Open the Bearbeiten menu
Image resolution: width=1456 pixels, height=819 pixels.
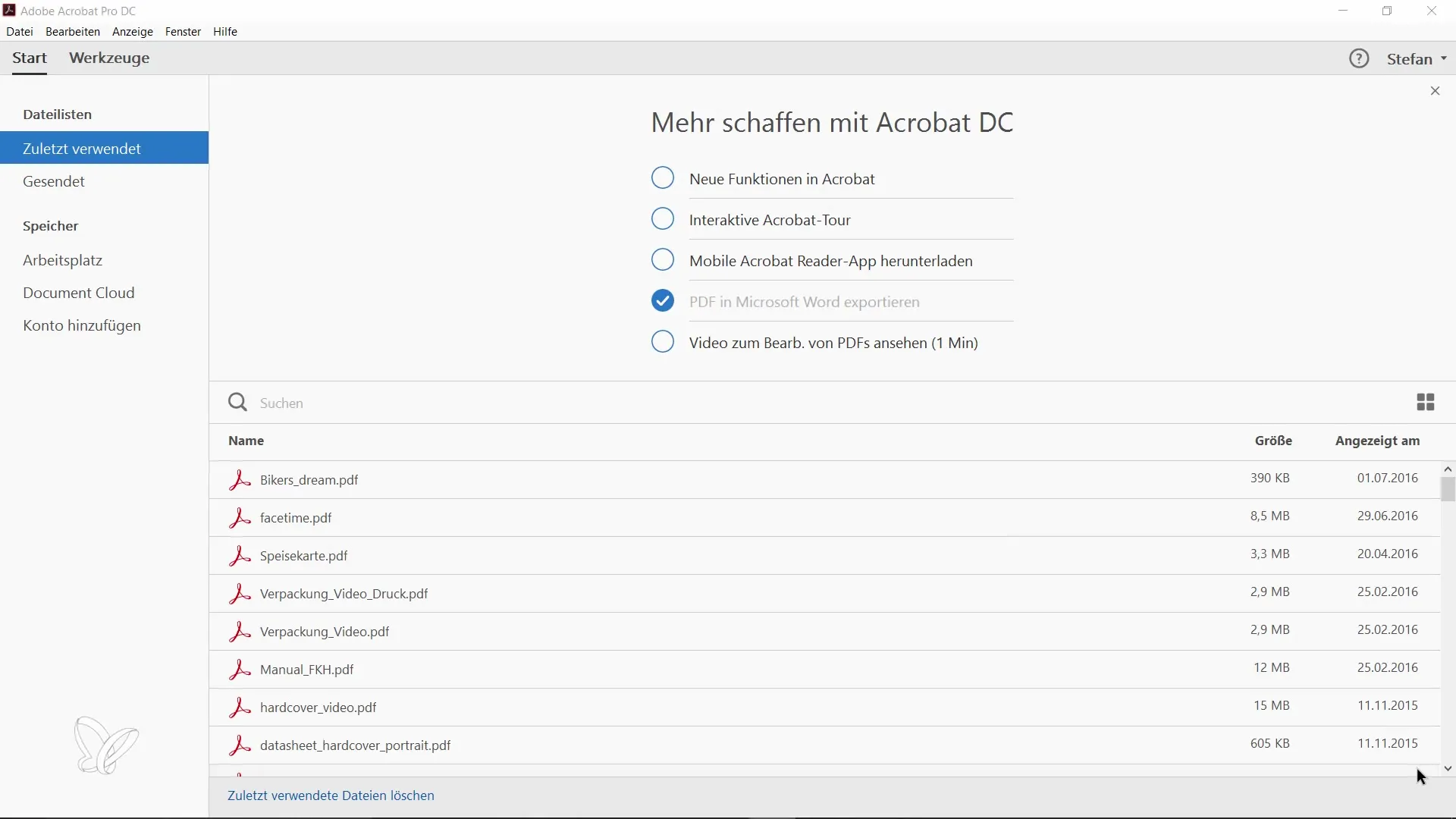tap(73, 32)
